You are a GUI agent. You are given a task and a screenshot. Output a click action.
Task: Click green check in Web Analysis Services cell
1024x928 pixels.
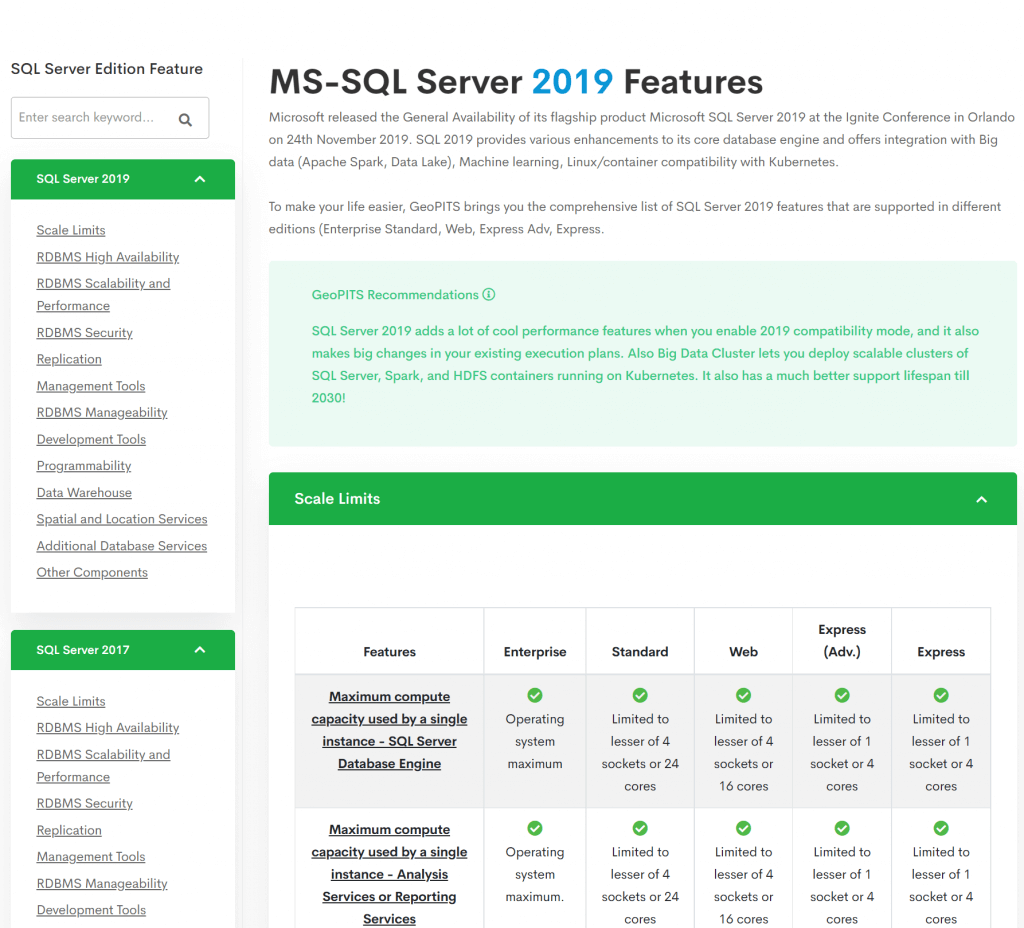743,829
